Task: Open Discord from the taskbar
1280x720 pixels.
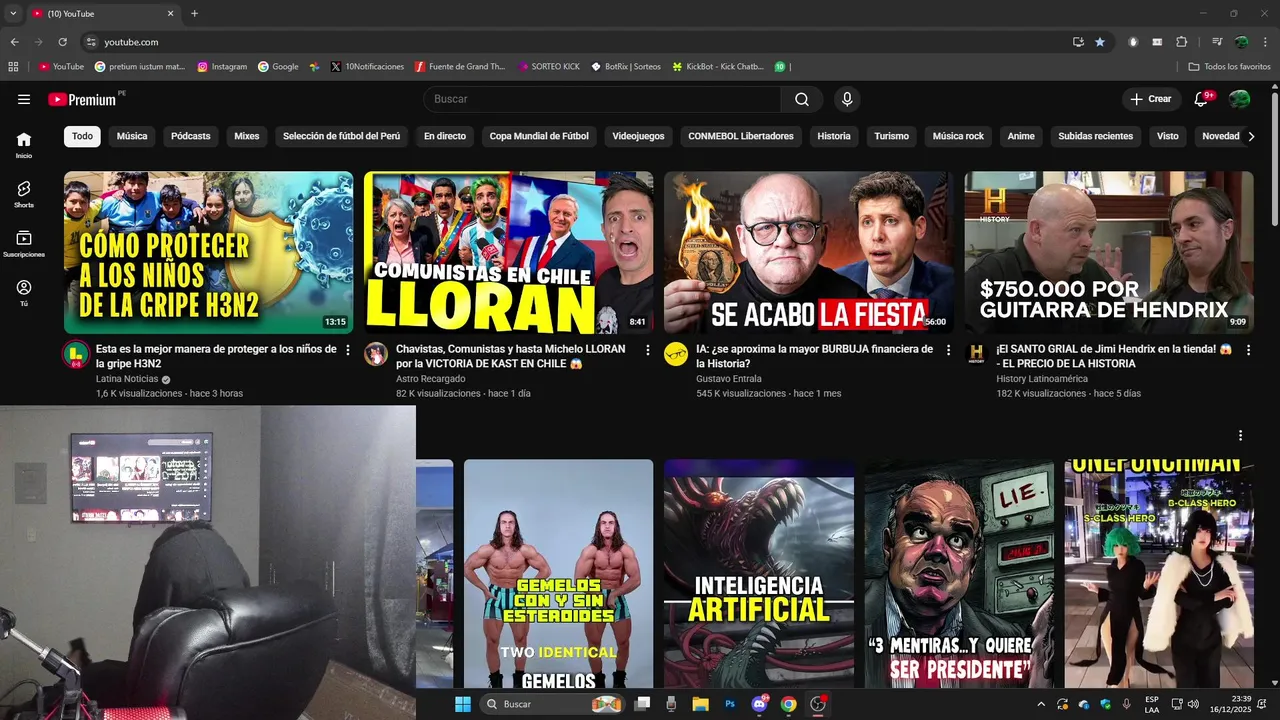Action: tap(759, 704)
